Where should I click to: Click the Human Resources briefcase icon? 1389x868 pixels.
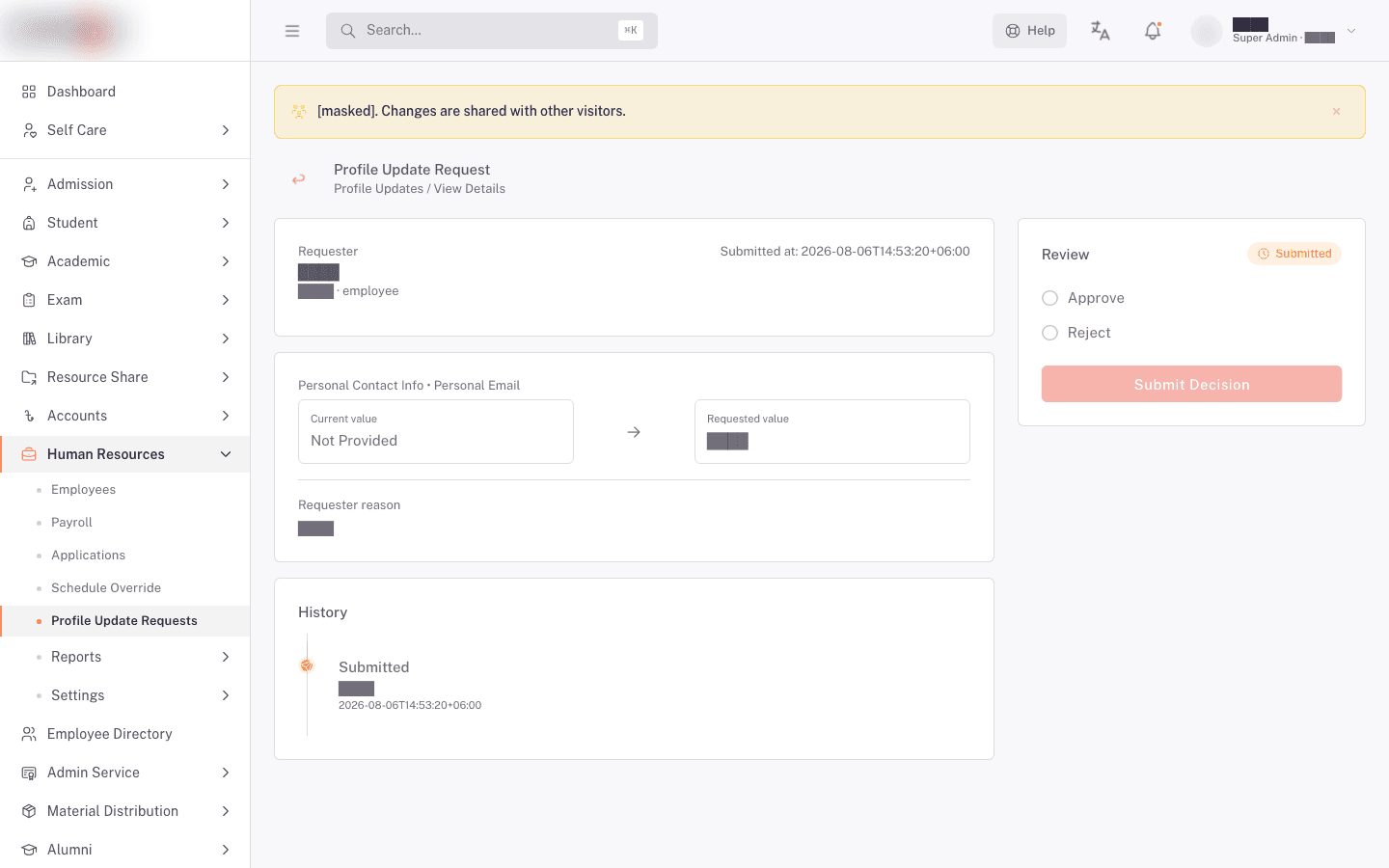[29, 454]
